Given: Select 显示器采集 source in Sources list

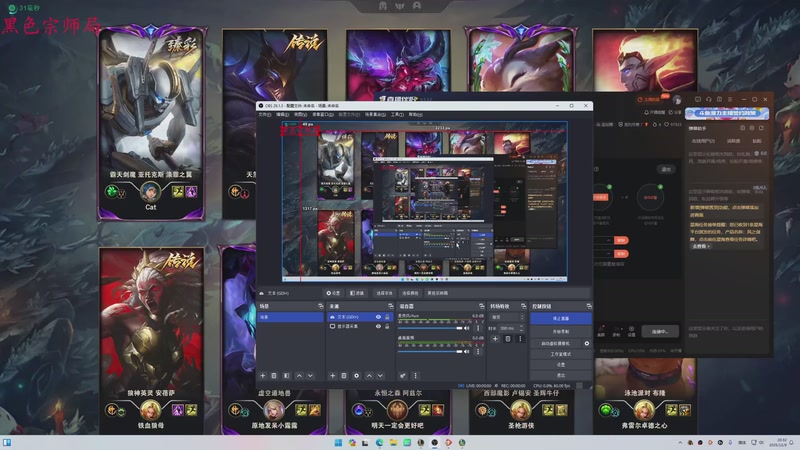Looking at the screenshot, I should pos(350,327).
